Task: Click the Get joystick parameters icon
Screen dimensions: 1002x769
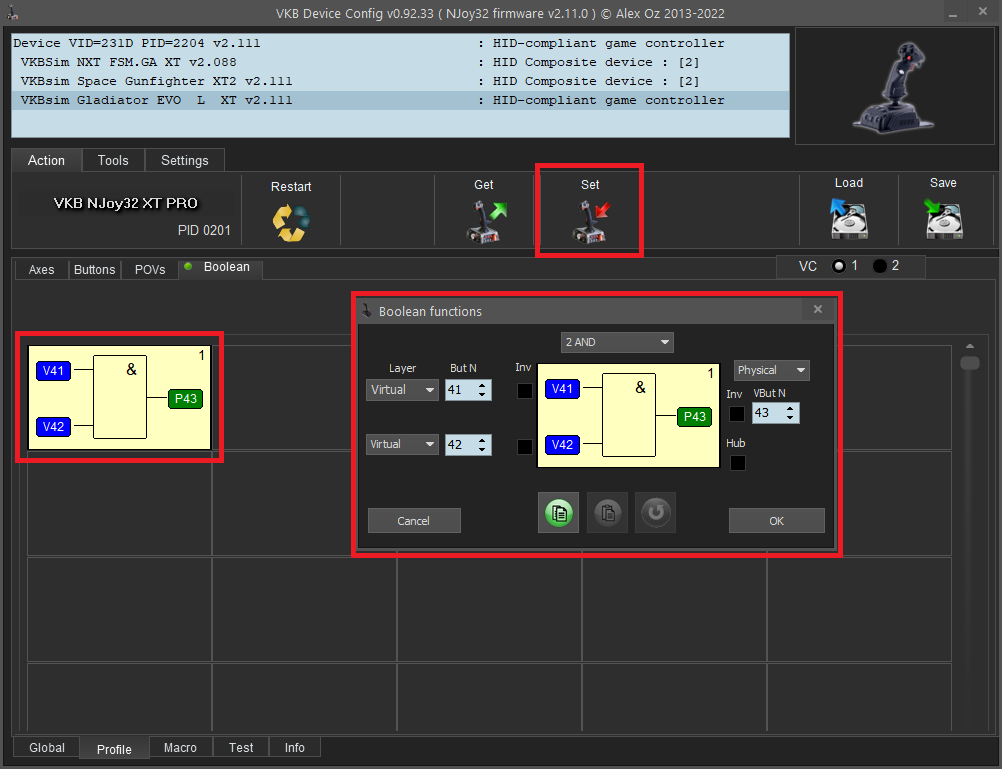Action: tap(487, 221)
